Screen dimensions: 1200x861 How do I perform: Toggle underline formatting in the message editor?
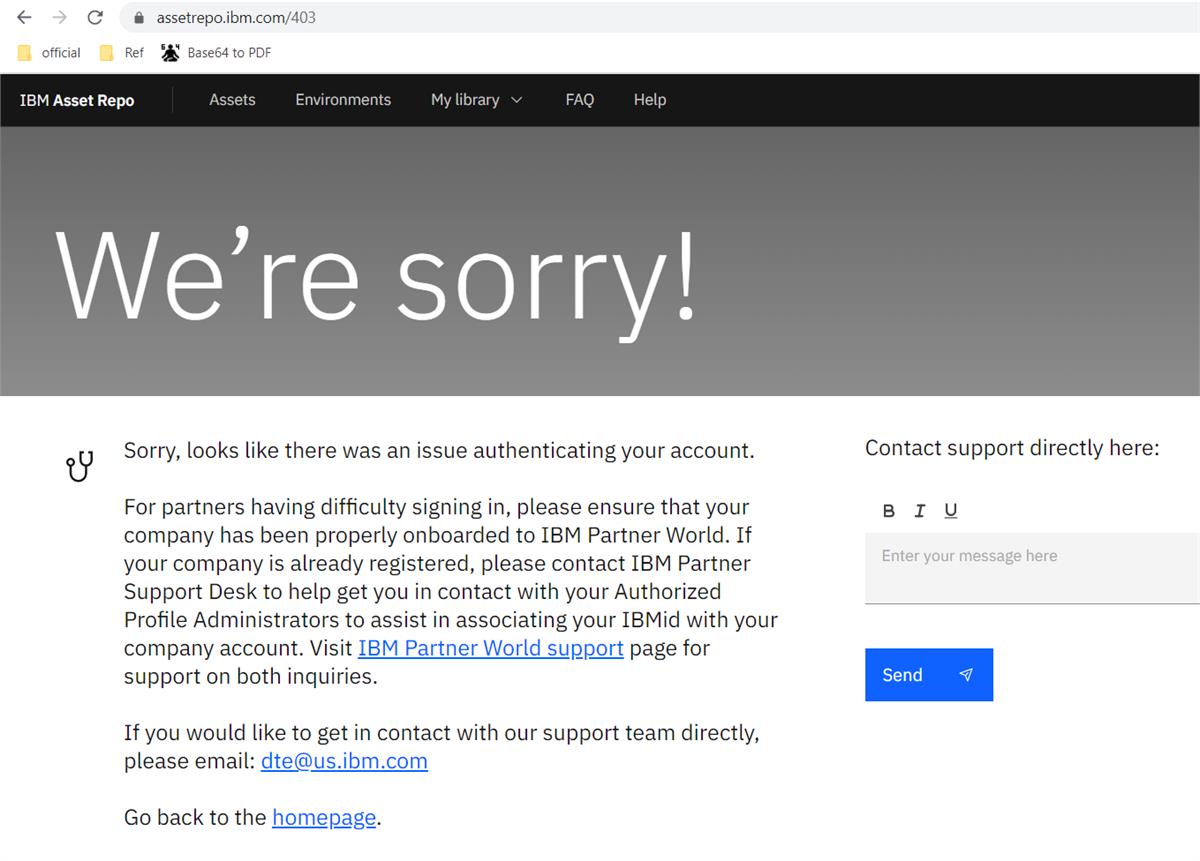[x=951, y=511]
